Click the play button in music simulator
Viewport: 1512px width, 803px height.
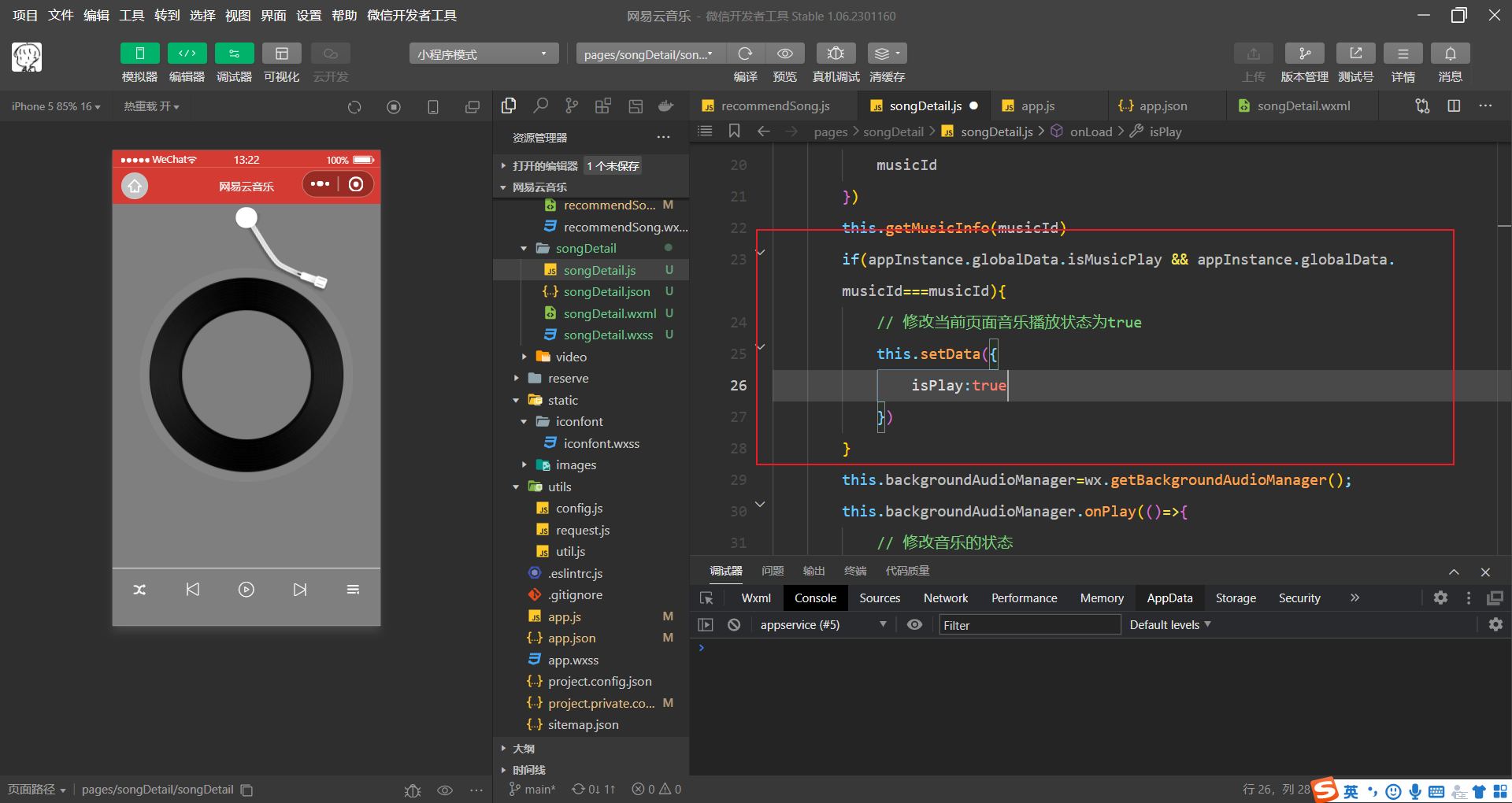point(246,590)
